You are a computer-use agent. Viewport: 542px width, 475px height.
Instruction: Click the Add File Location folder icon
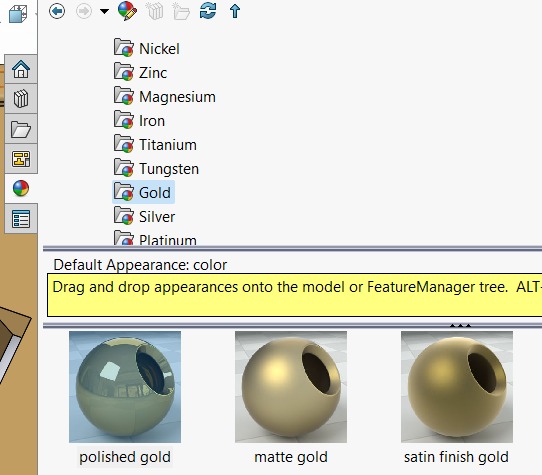[181, 11]
